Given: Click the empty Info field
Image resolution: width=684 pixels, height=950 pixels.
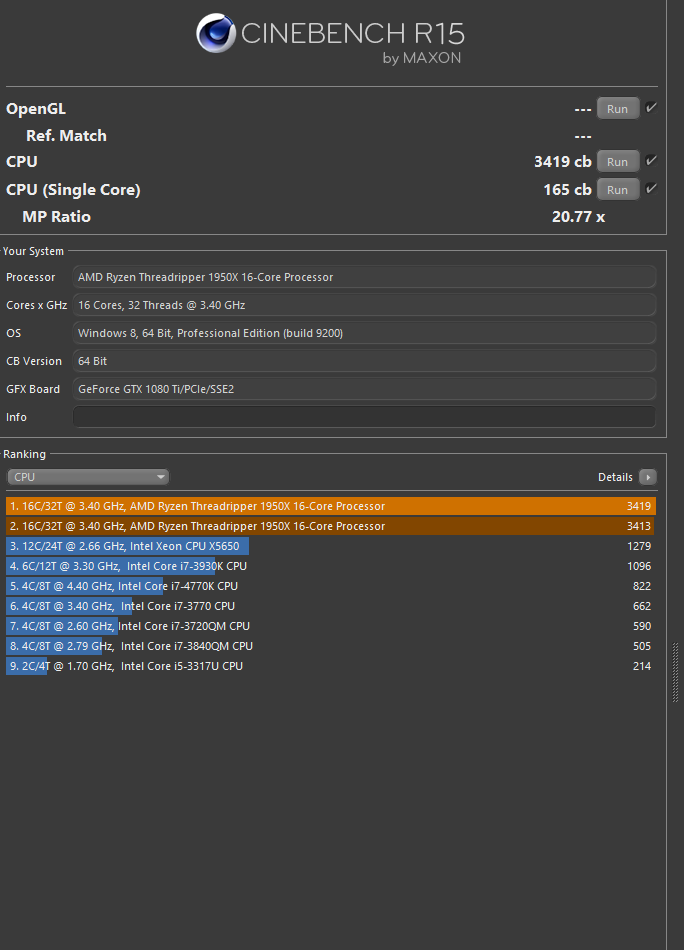Looking at the screenshot, I should pyautogui.click(x=364, y=417).
